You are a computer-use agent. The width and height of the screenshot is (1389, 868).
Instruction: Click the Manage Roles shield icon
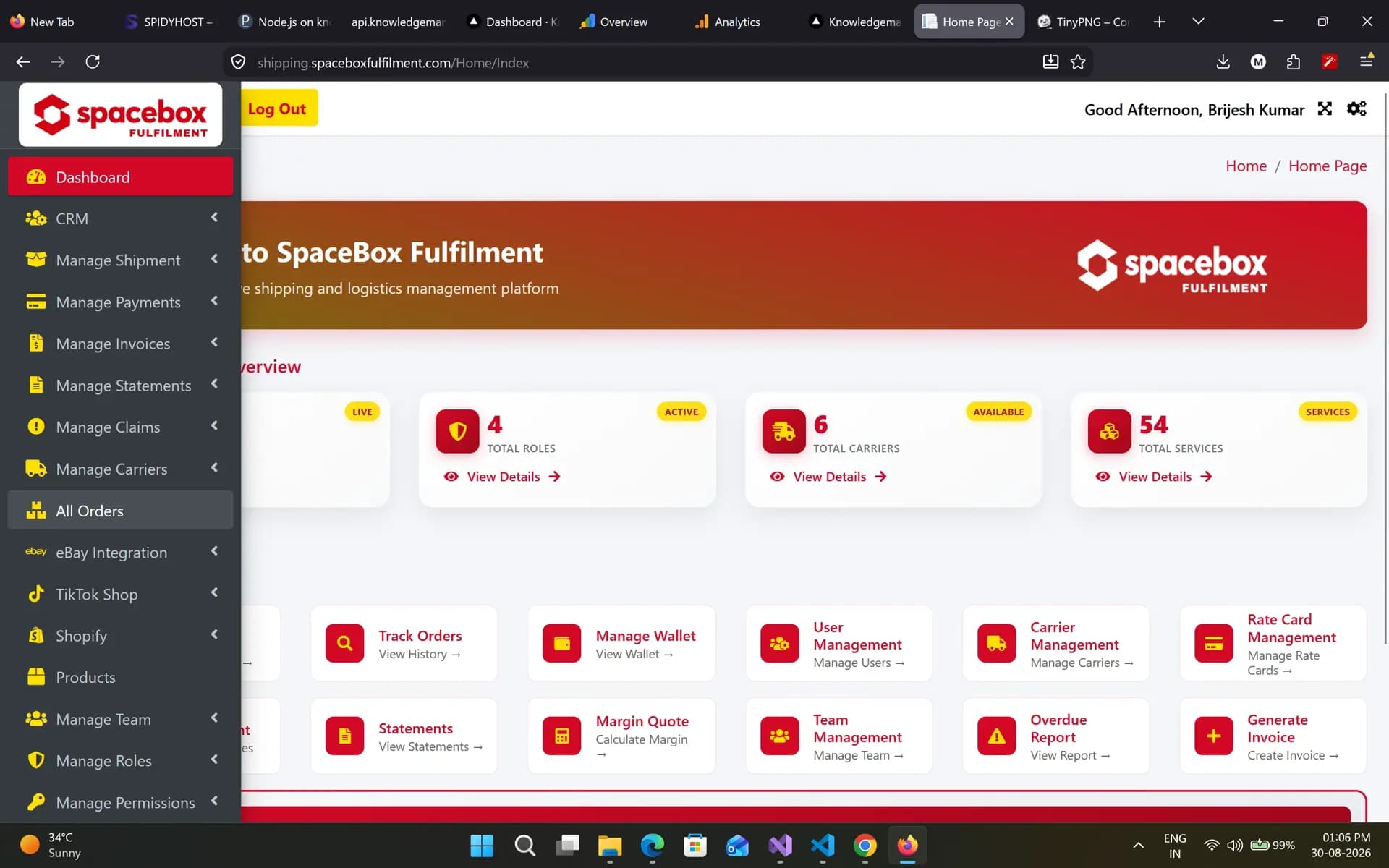pos(36,760)
